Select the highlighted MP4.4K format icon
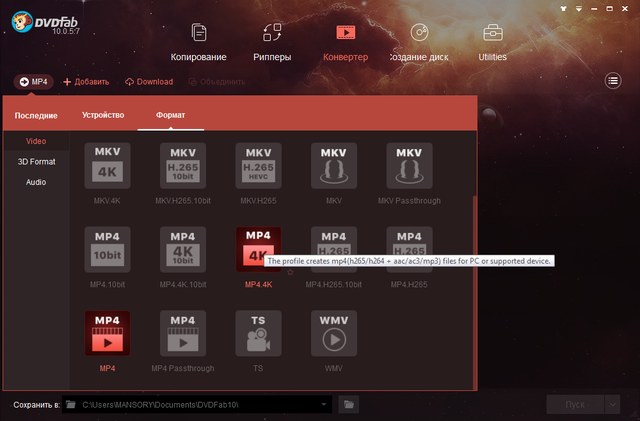Screen dimensions: 640x421 click(x=258, y=249)
